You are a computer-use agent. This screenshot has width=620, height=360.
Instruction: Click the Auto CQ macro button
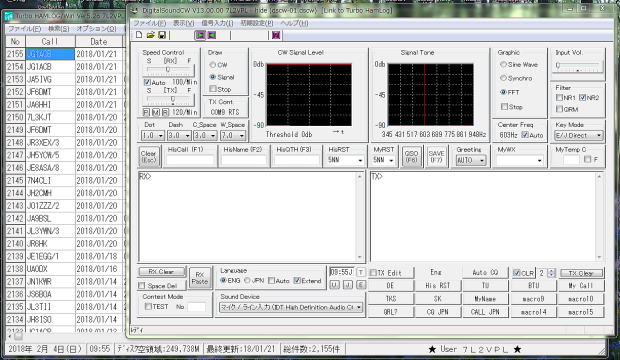click(485, 273)
